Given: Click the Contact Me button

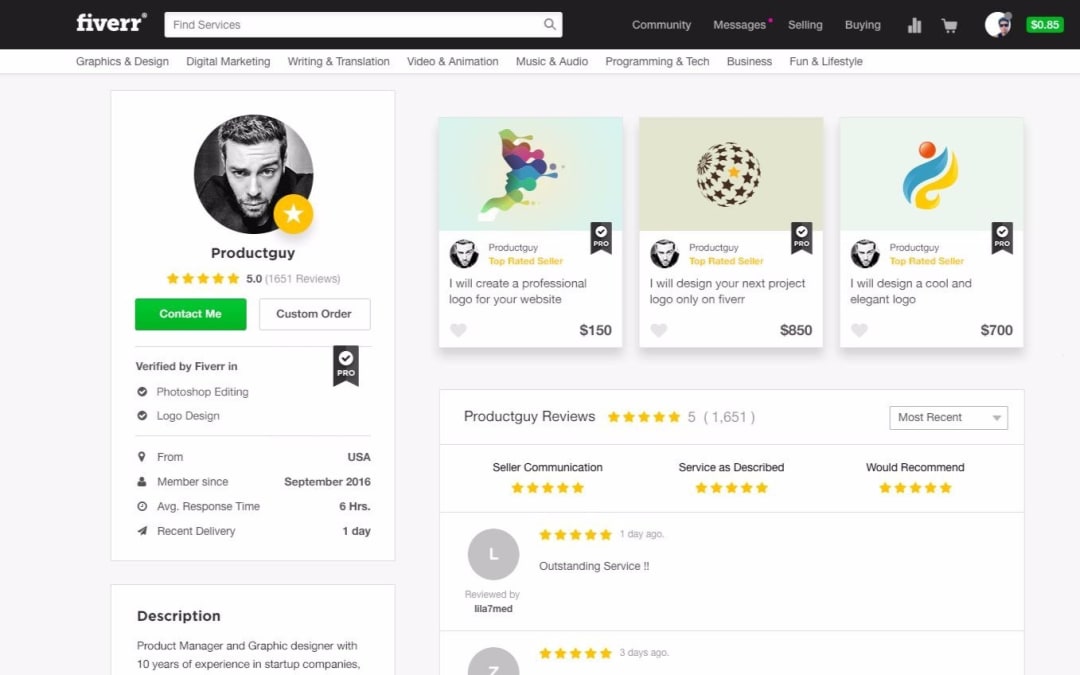Looking at the screenshot, I should click(x=190, y=314).
